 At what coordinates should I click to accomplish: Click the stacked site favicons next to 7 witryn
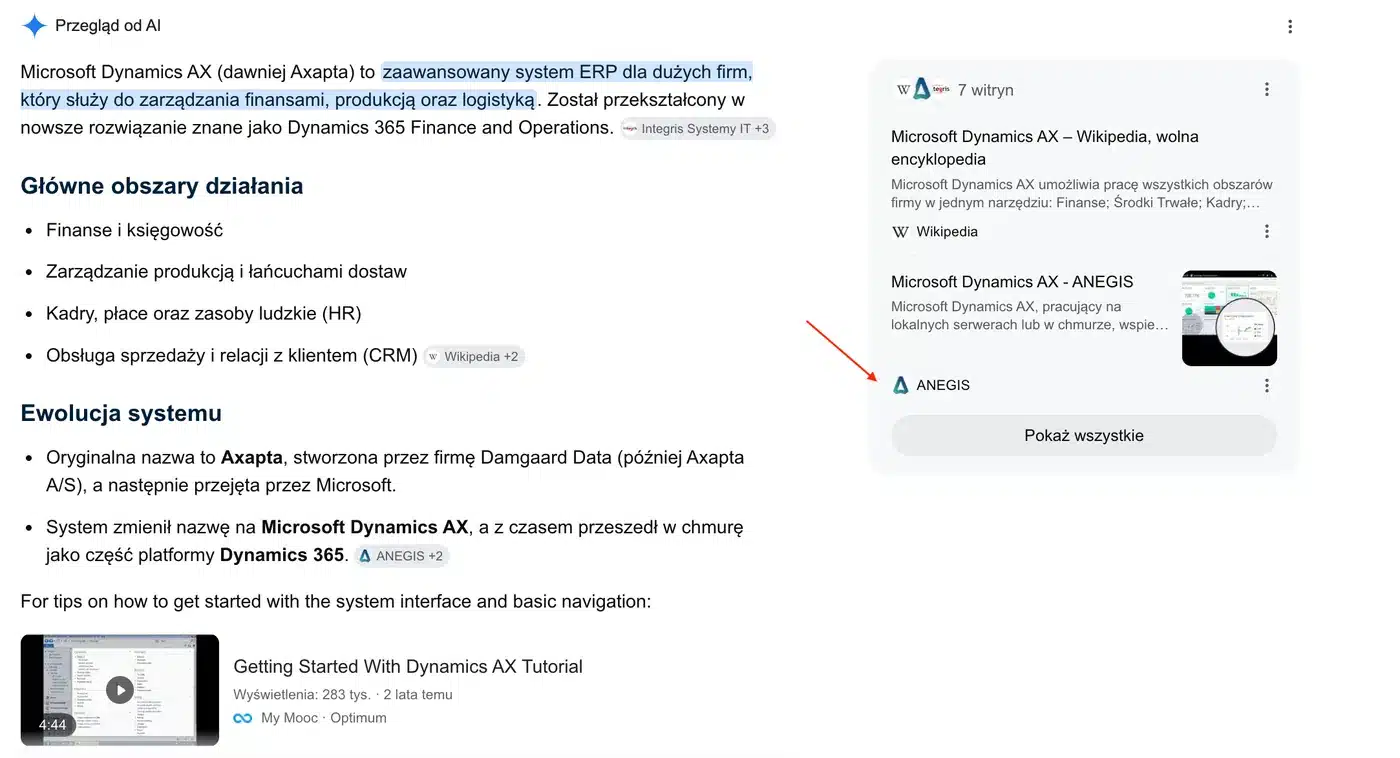[x=922, y=89]
